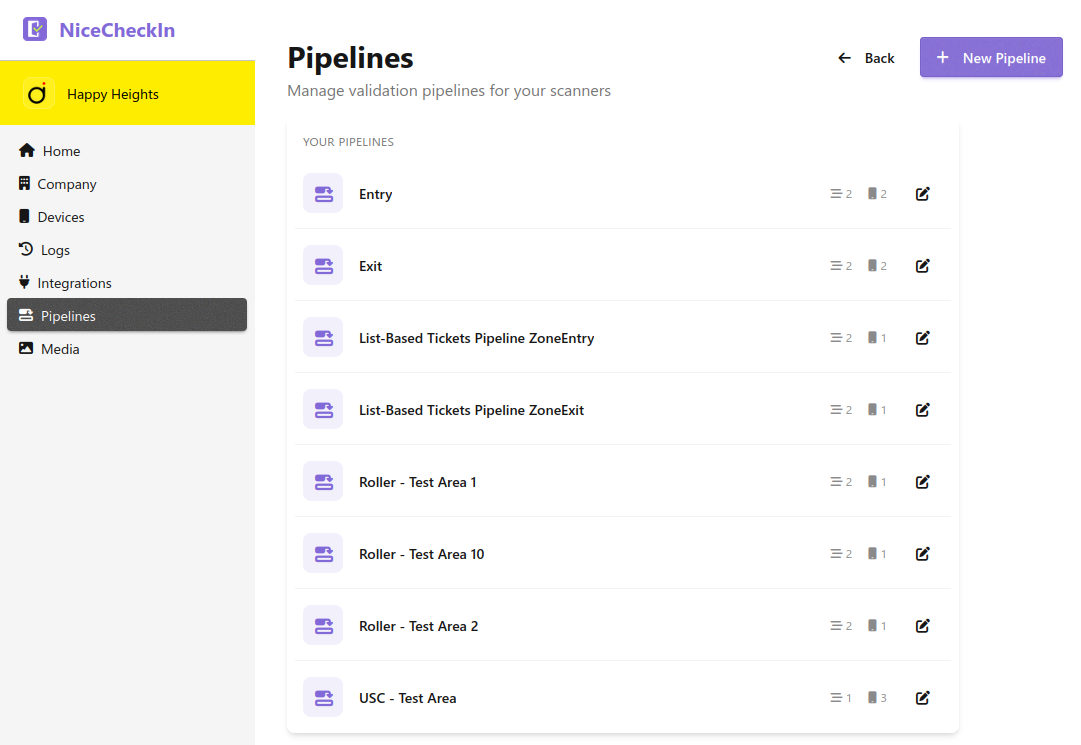Select the Integrations plug icon

point(25,282)
